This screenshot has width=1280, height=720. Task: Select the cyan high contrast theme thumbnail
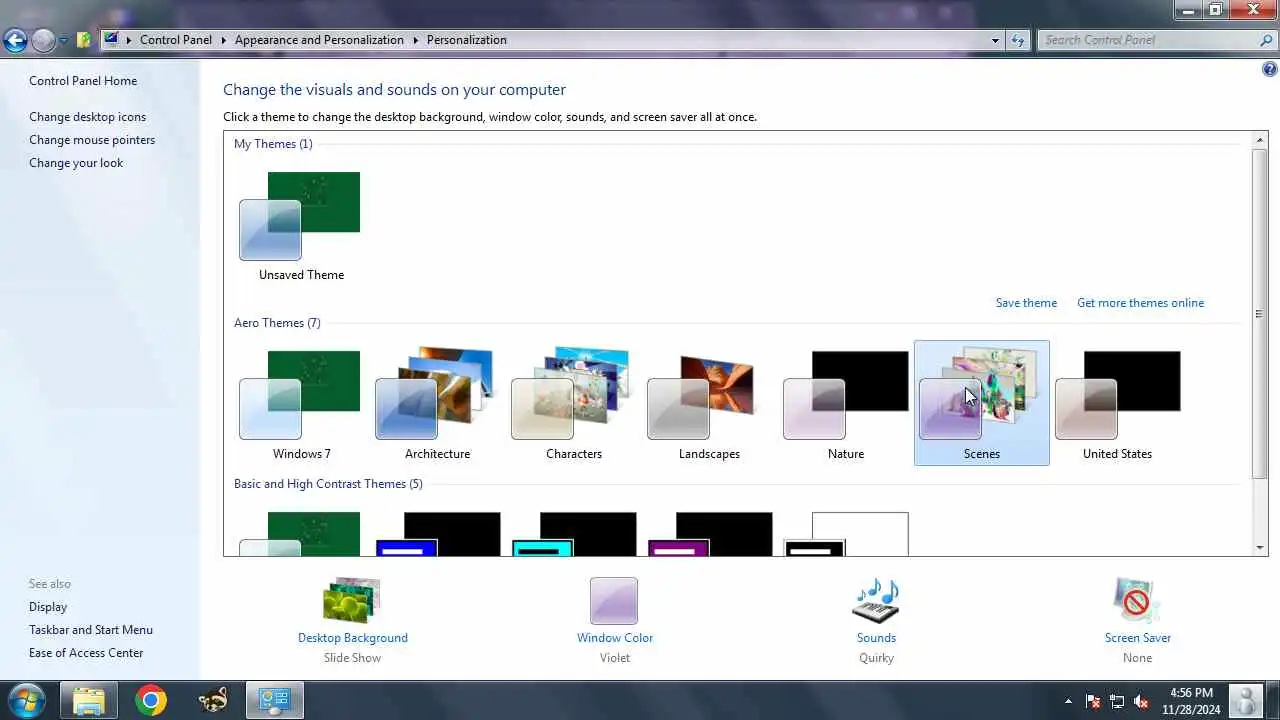[573, 534]
